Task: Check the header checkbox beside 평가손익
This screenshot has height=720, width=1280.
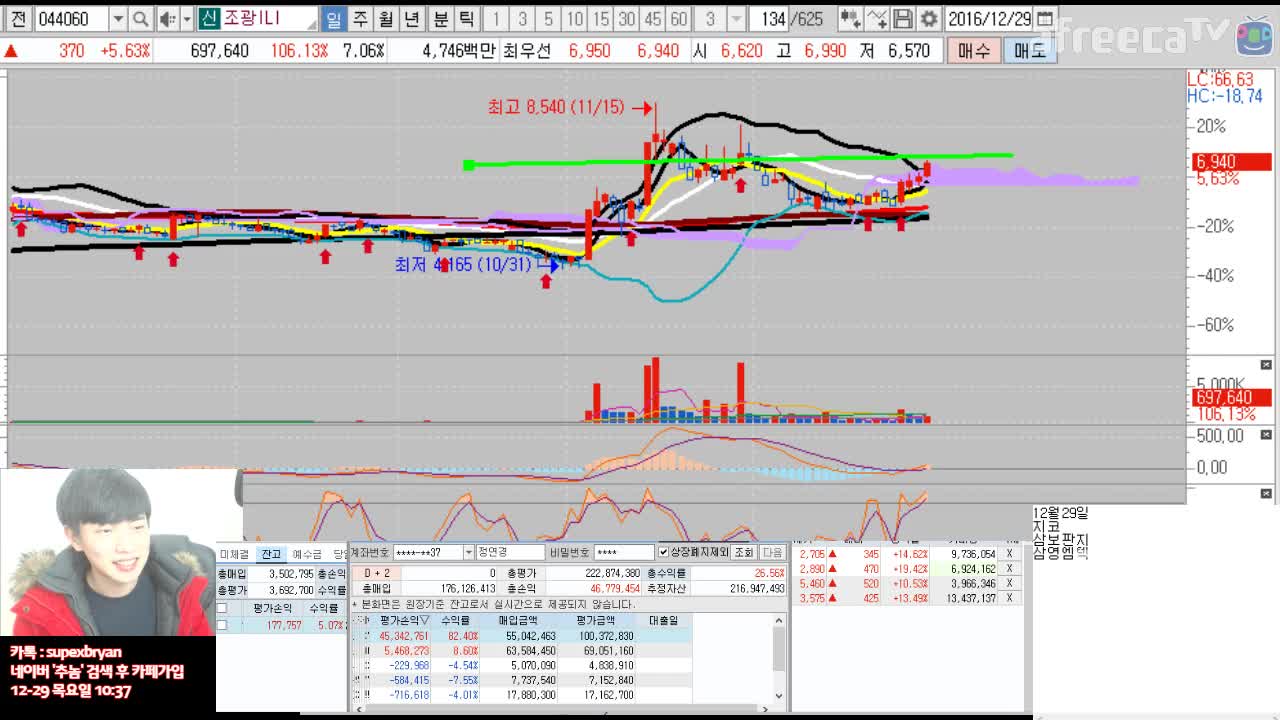Action: pyautogui.click(x=222, y=608)
